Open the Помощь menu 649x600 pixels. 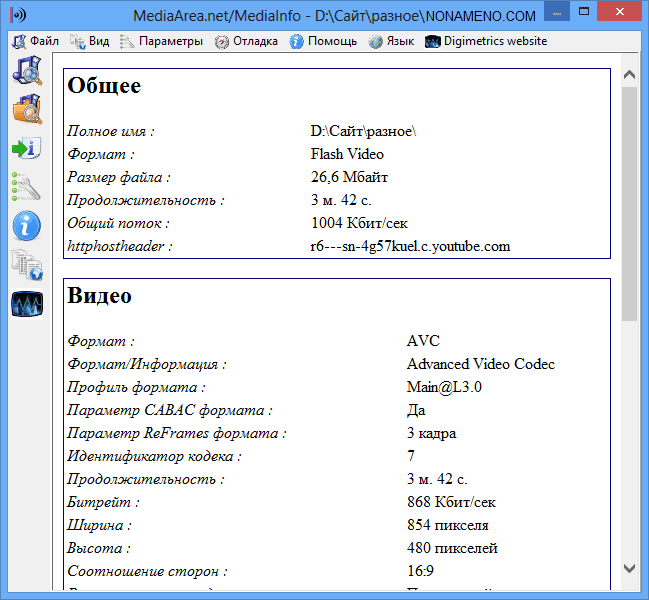(323, 41)
